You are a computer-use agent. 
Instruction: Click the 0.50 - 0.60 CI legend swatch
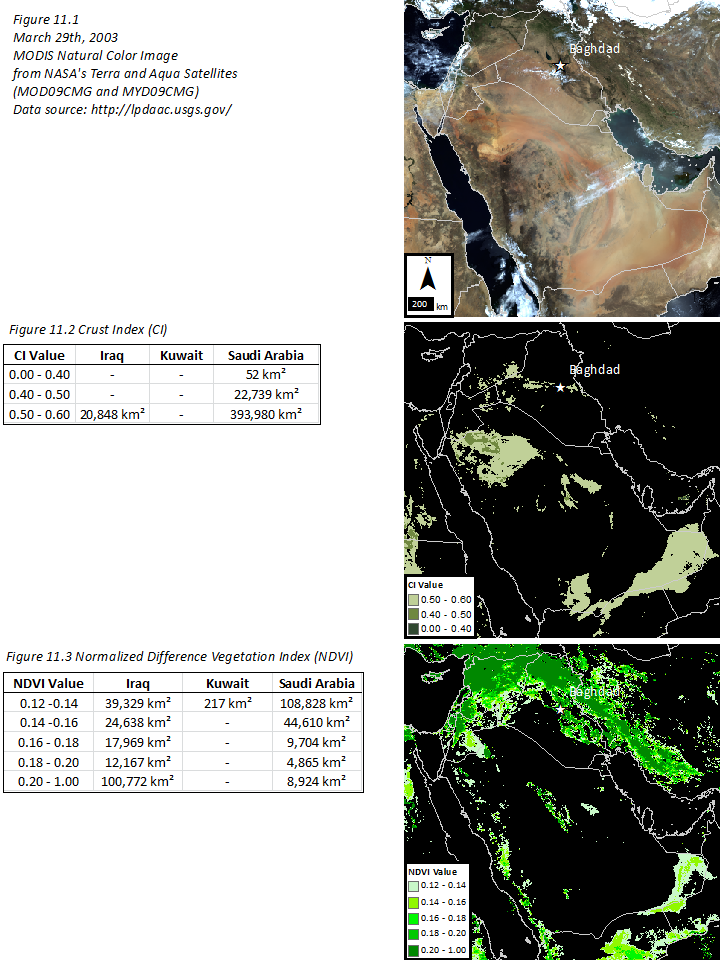point(413,599)
